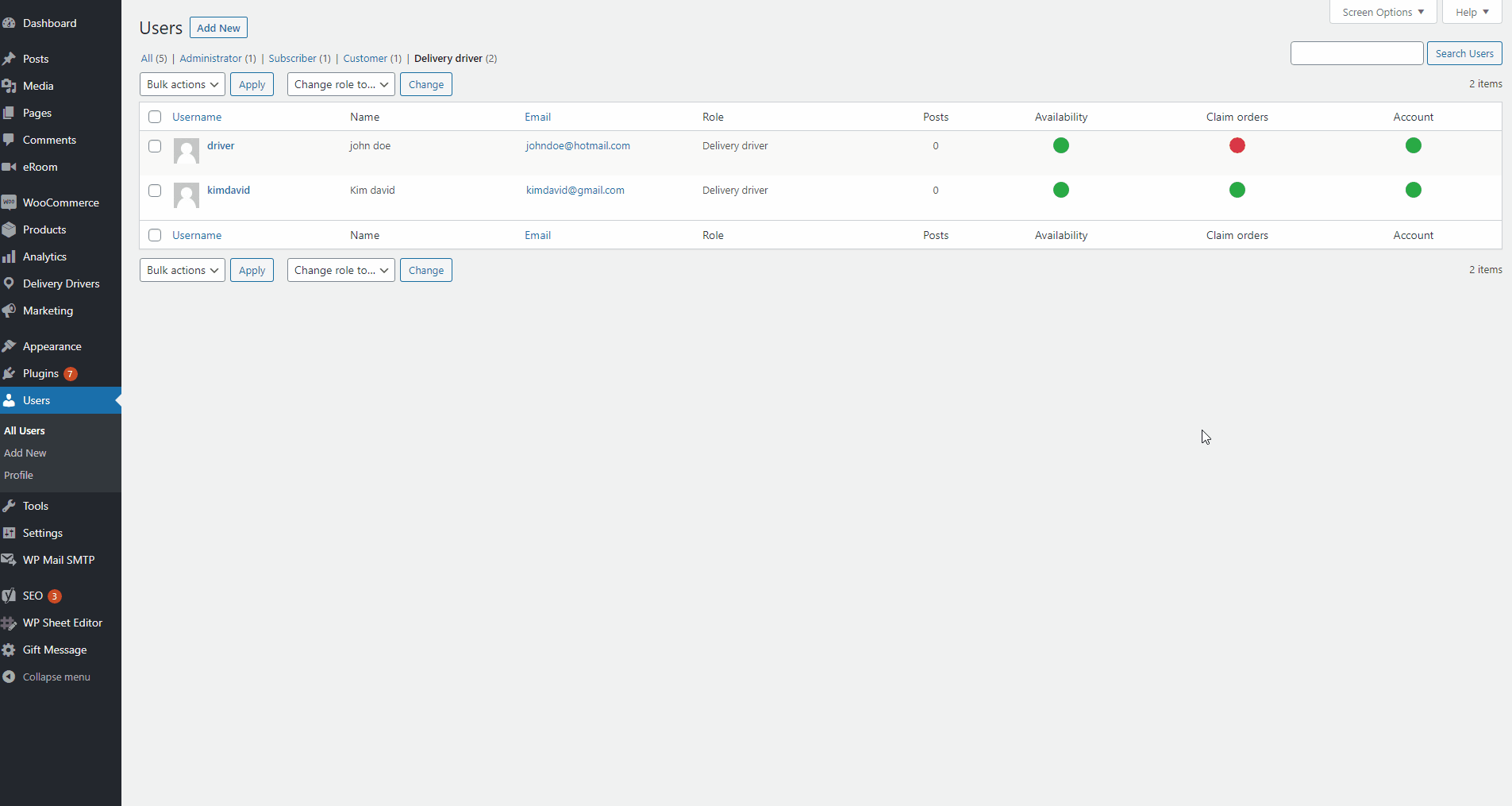The width and height of the screenshot is (1512, 806).
Task: Click the avatar of user kimdavid
Action: [187, 195]
